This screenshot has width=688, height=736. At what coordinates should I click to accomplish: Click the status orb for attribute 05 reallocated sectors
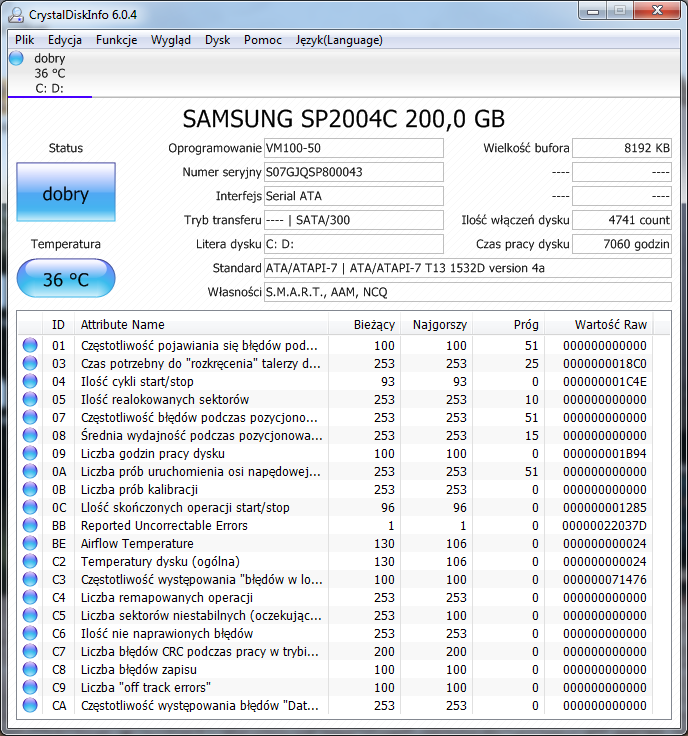(30, 399)
